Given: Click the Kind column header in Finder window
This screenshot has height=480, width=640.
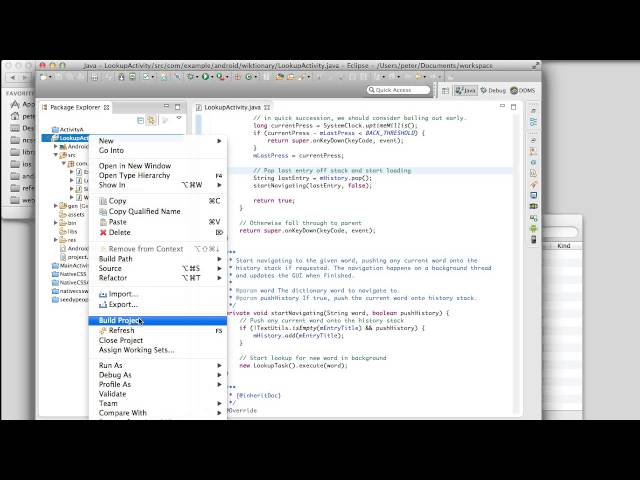Looking at the screenshot, I should (x=564, y=246).
